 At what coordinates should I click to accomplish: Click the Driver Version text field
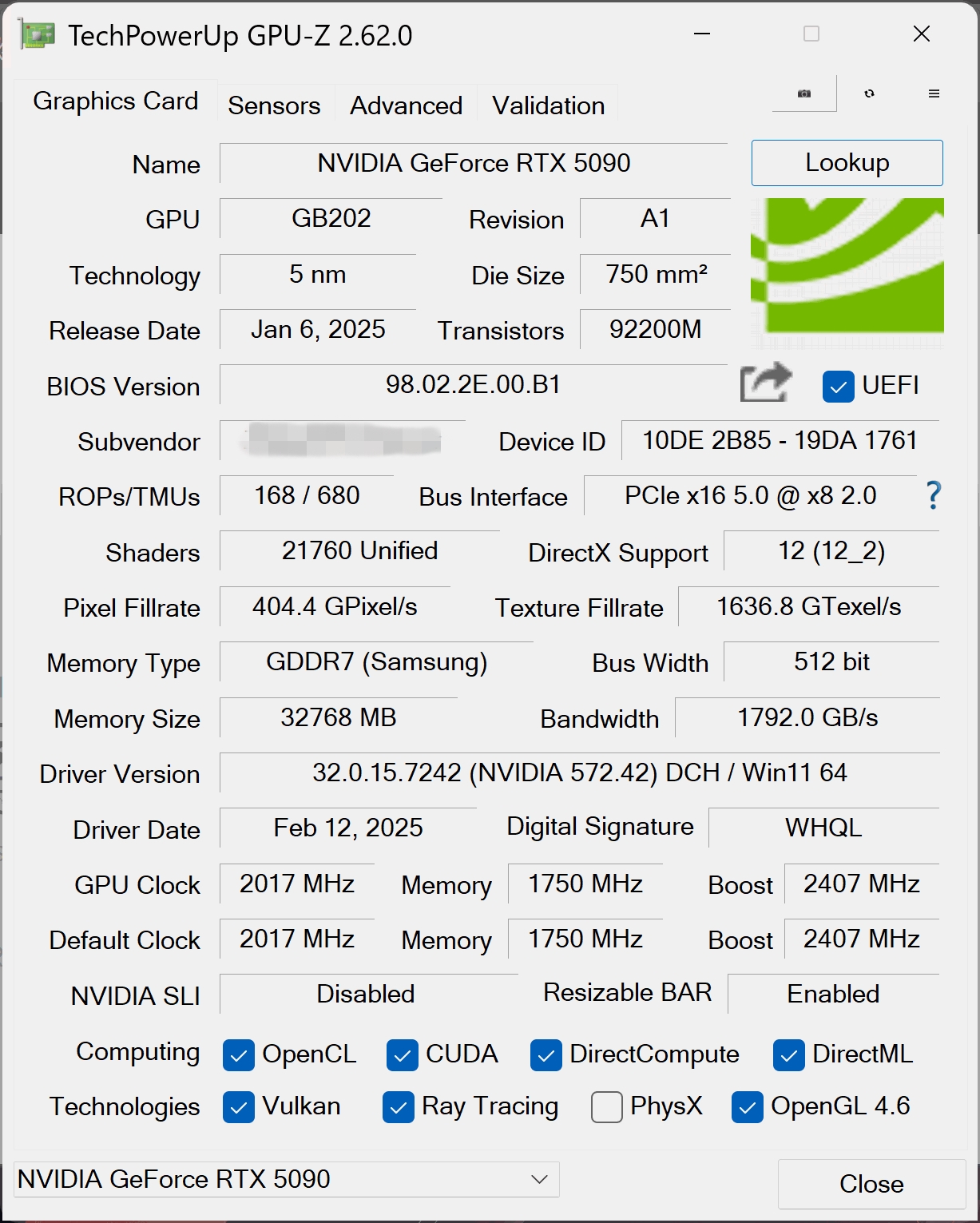[x=579, y=773]
